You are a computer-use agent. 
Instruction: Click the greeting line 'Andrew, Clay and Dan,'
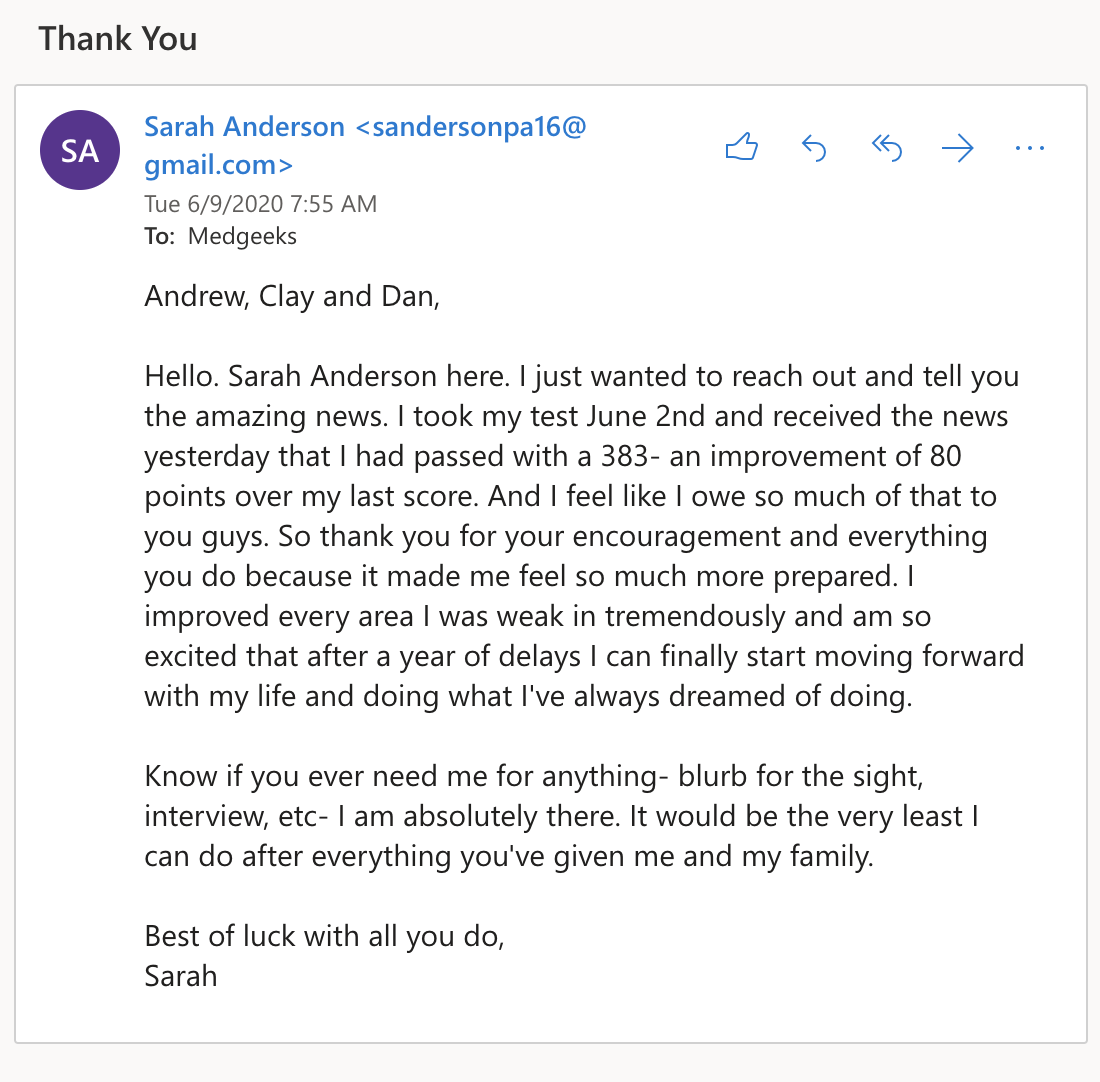(292, 297)
